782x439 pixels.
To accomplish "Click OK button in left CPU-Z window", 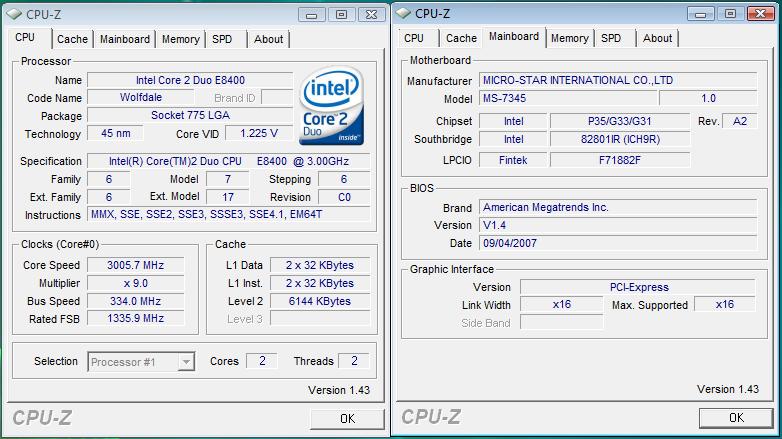I will pos(348,419).
